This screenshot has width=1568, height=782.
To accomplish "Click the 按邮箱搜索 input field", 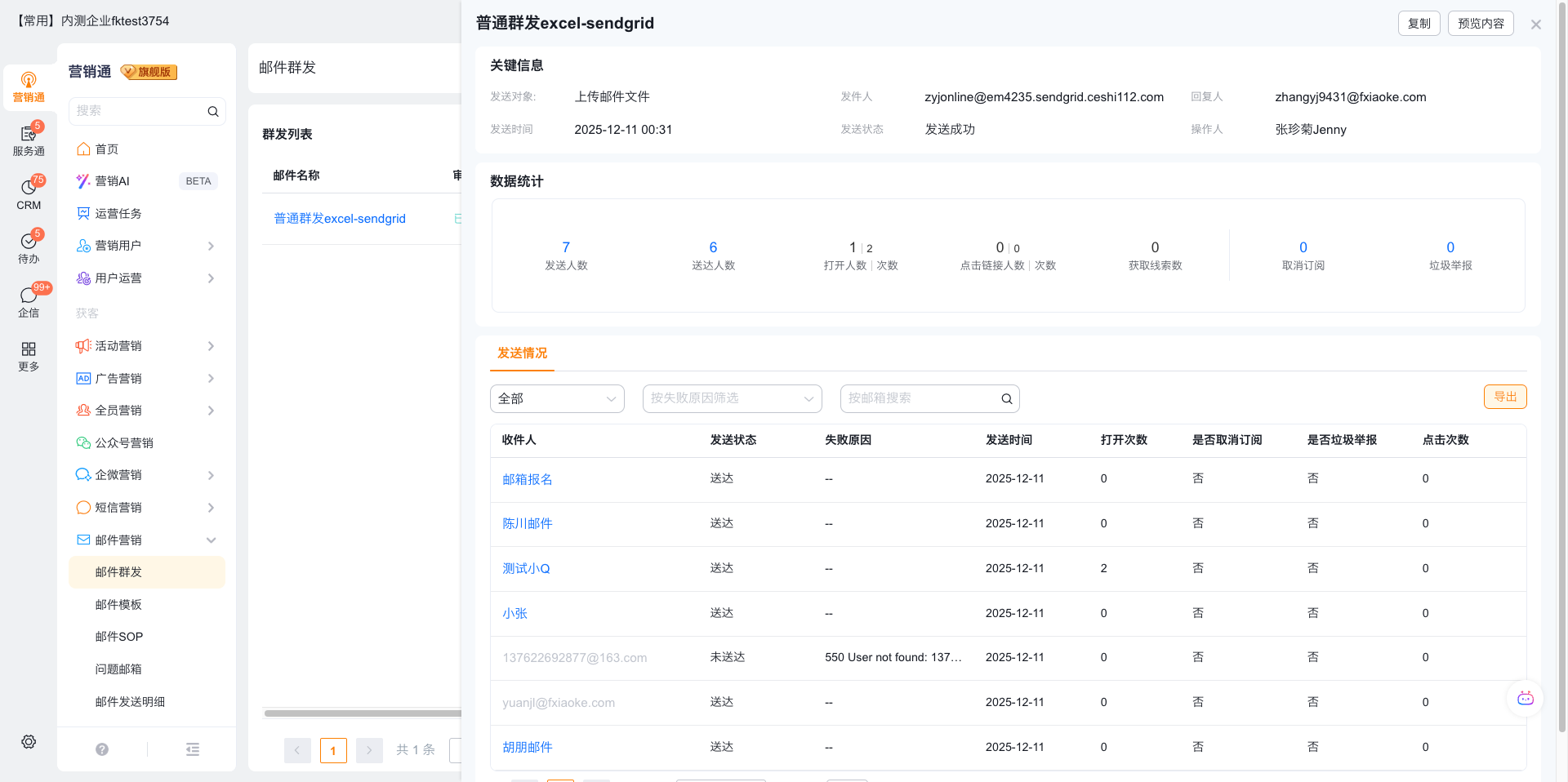I will point(915,398).
